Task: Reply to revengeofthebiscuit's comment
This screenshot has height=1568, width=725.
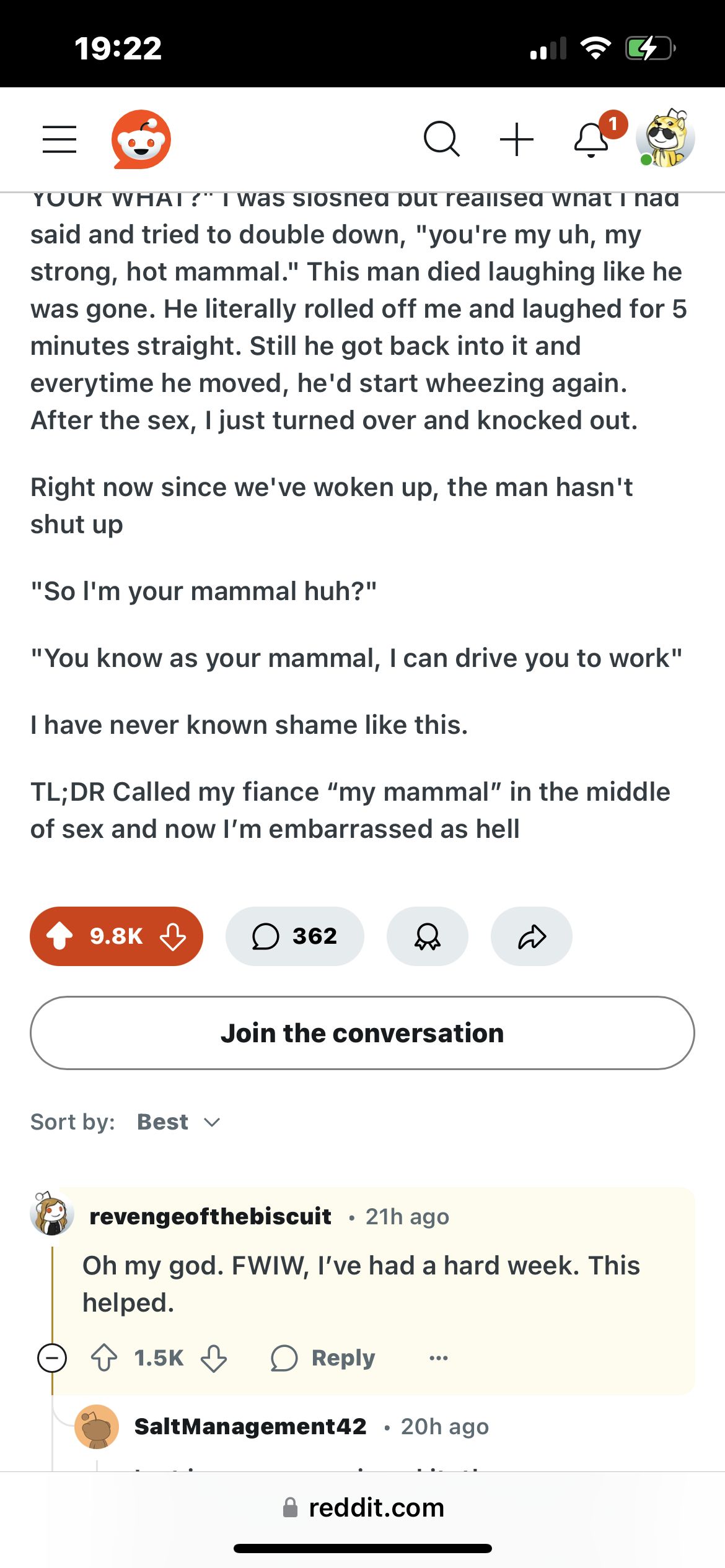Action: tap(323, 1358)
